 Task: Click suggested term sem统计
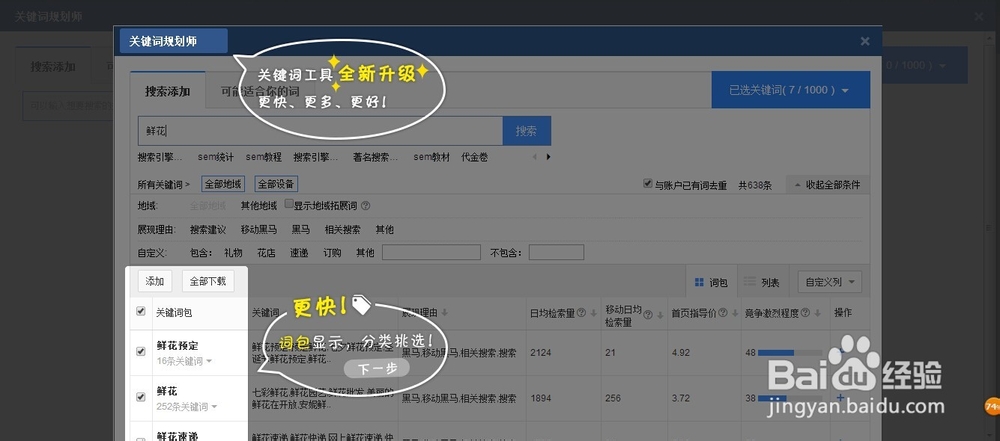pos(216,157)
